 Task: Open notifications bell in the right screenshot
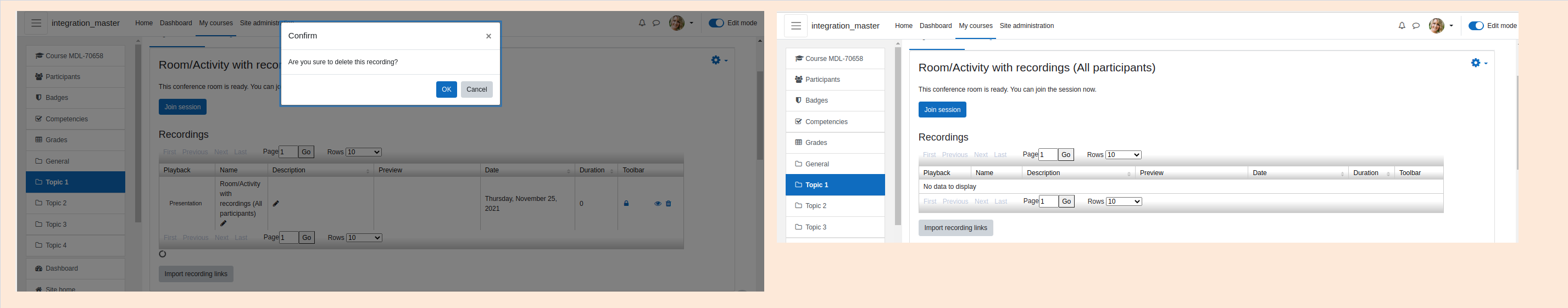(1401, 26)
